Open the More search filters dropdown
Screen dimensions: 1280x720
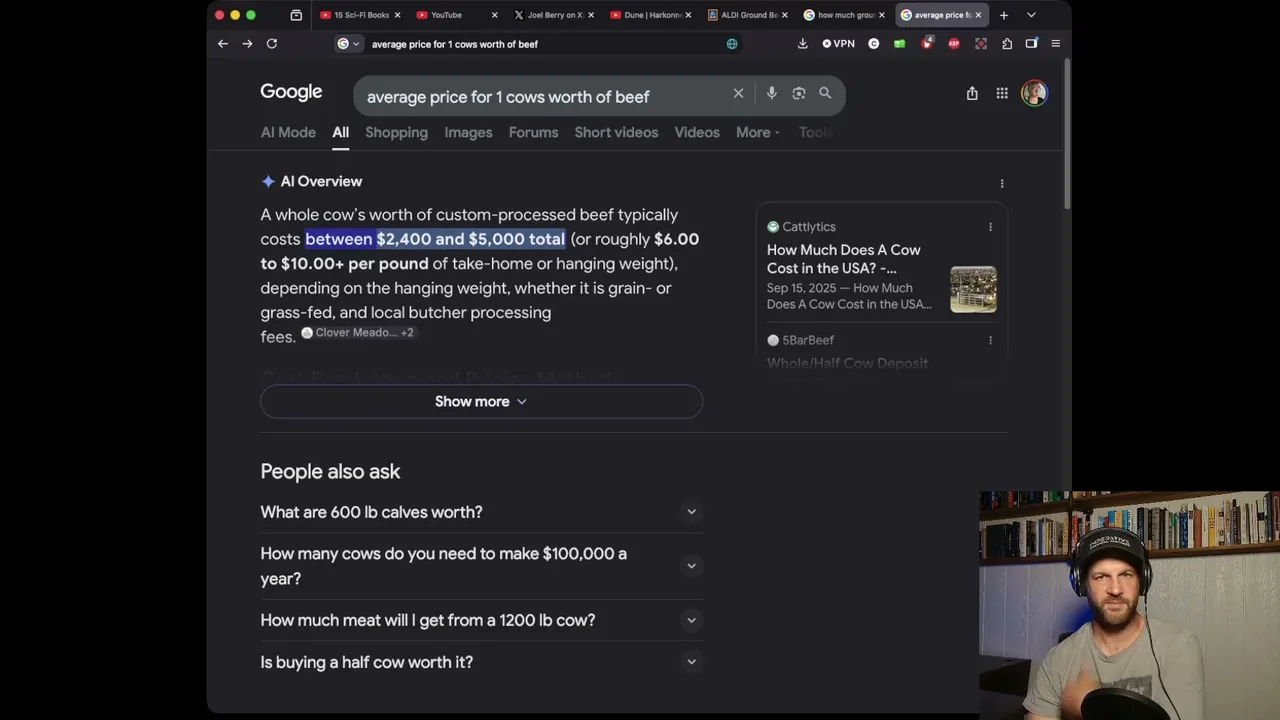pyautogui.click(x=757, y=132)
